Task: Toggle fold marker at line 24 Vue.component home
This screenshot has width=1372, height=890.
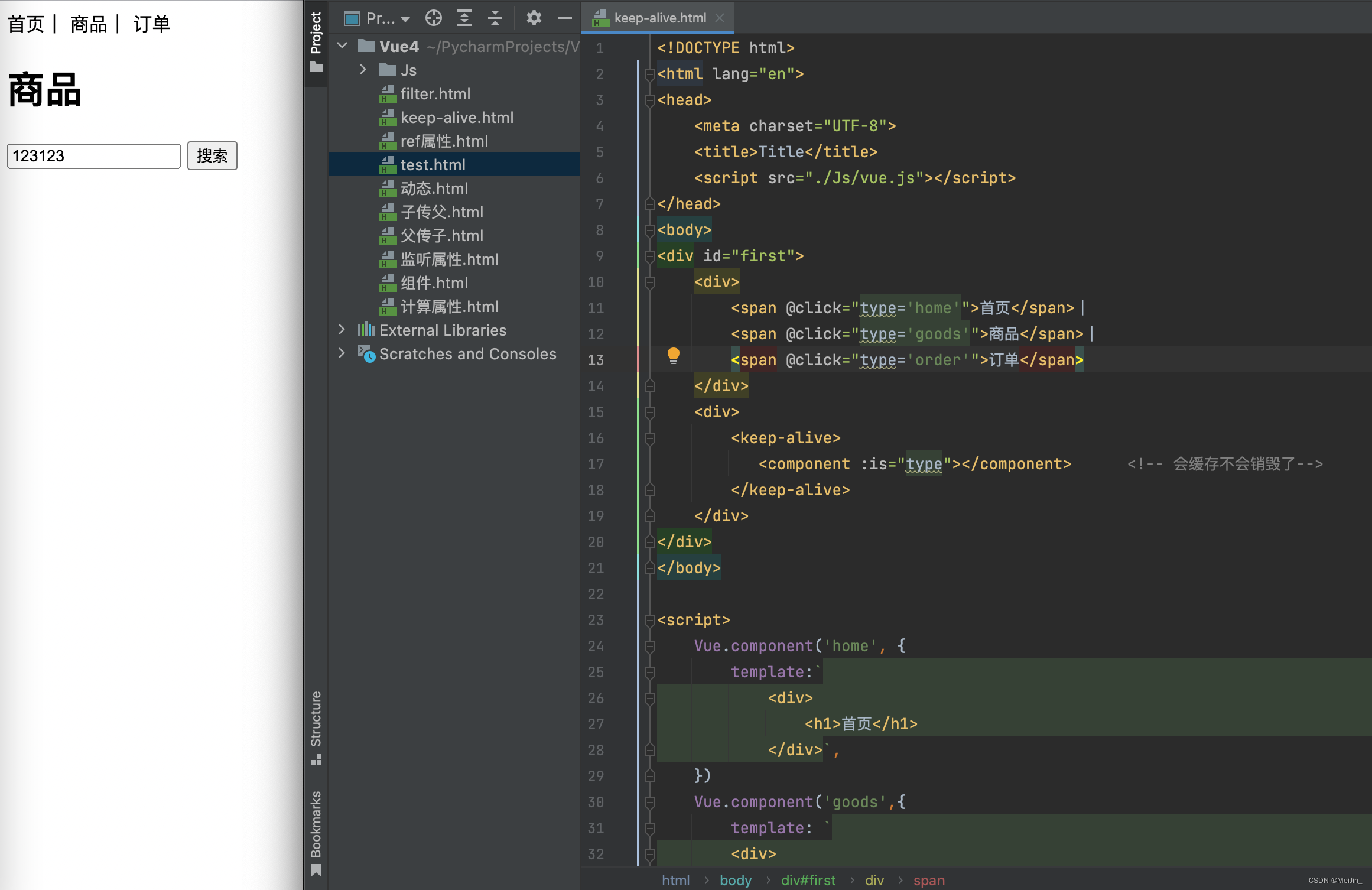Action: [649, 646]
